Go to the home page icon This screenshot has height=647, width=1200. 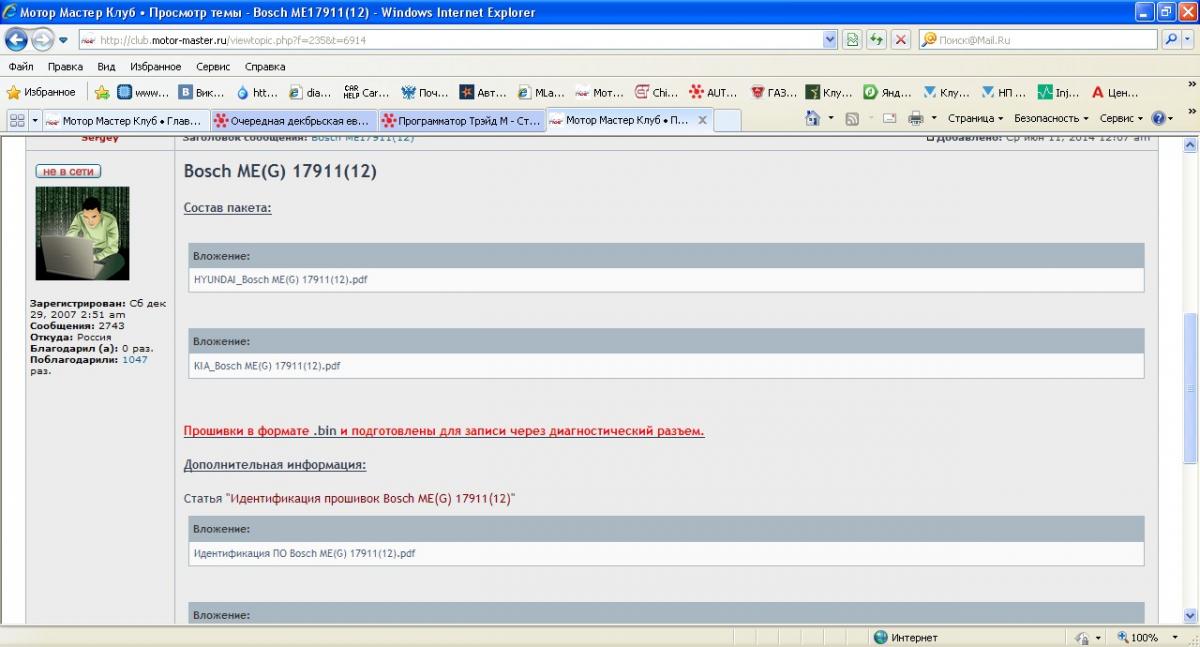point(813,118)
